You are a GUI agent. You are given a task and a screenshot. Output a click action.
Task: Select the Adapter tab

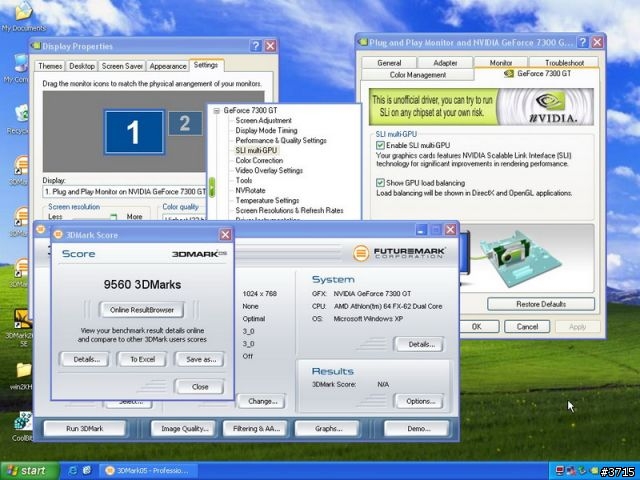[x=445, y=63]
